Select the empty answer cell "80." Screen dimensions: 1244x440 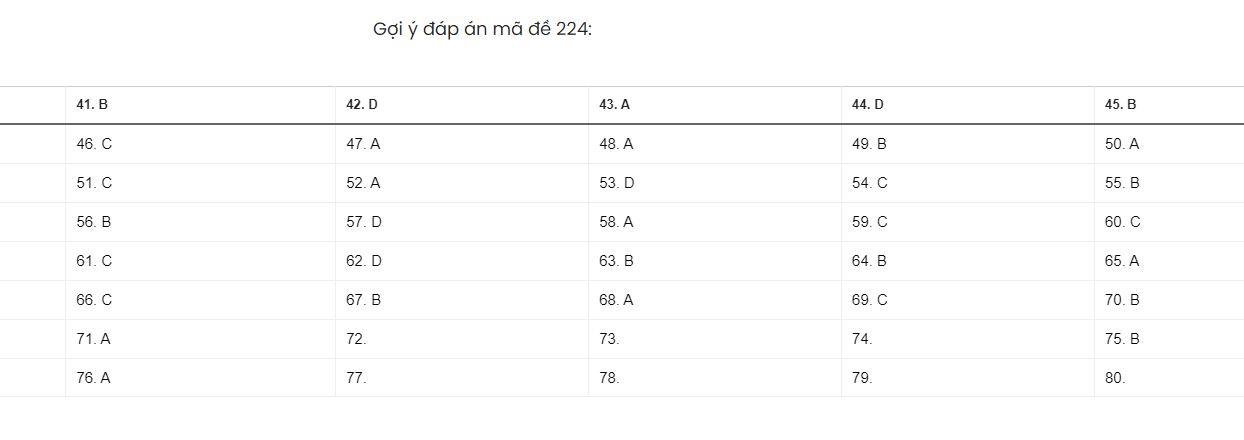(1115, 378)
